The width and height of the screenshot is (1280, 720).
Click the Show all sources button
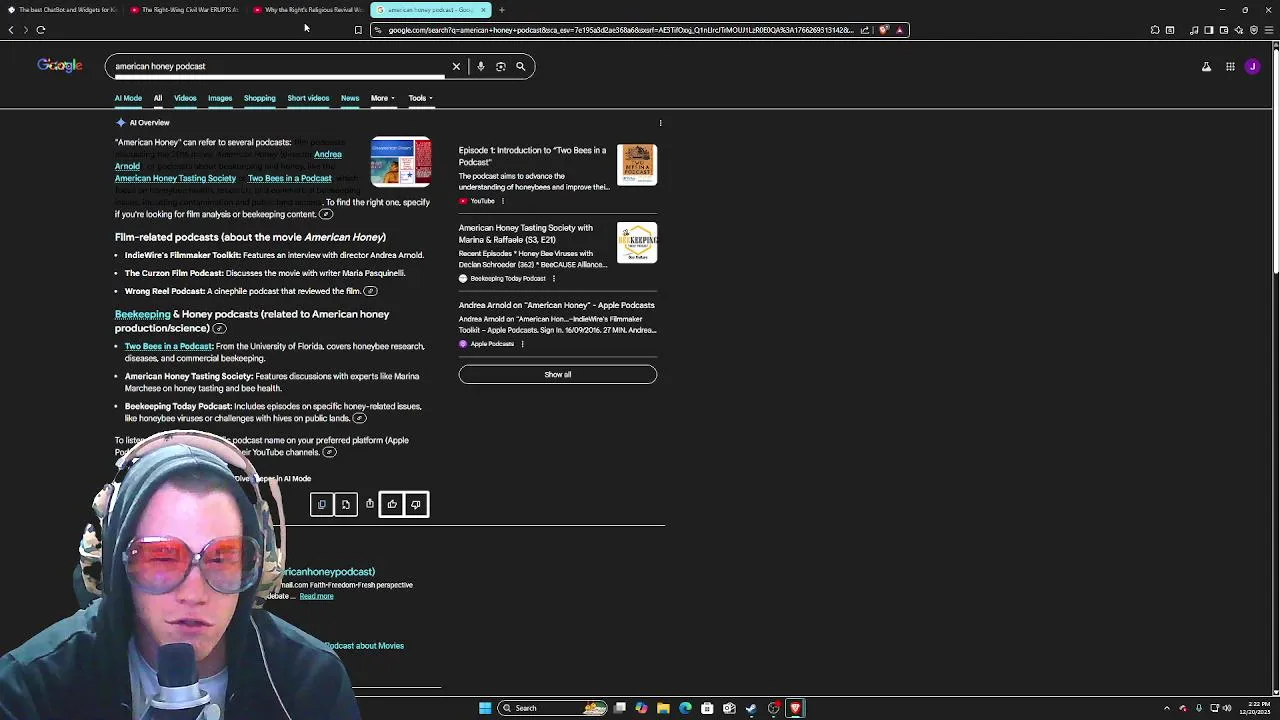[558, 374]
